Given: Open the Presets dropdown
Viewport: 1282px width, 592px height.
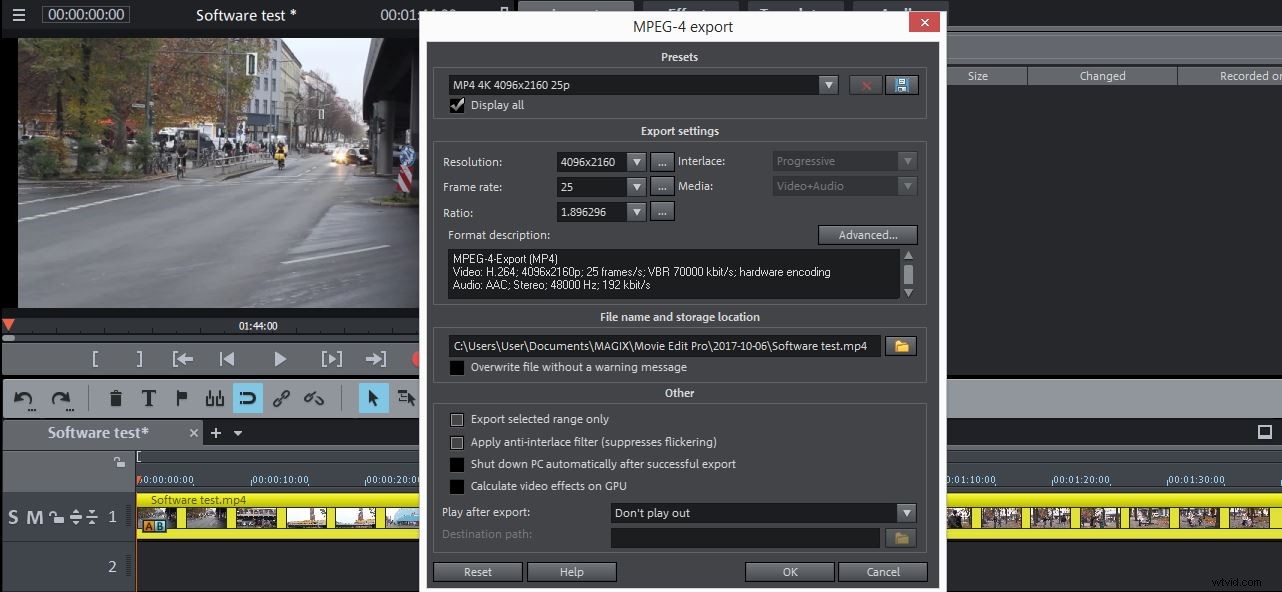Looking at the screenshot, I should pos(828,85).
